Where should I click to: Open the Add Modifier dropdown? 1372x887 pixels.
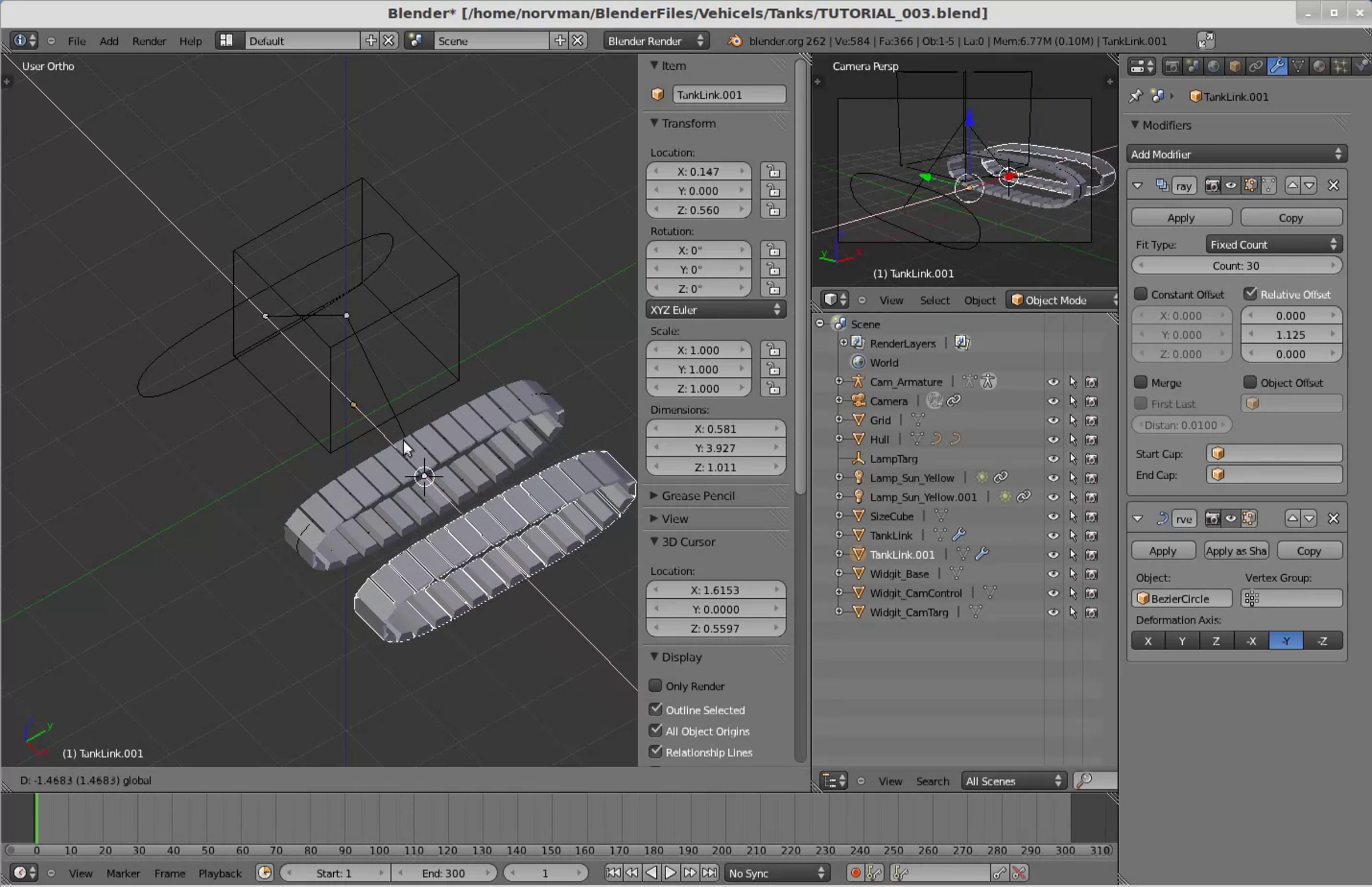click(x=1235, y=154)
